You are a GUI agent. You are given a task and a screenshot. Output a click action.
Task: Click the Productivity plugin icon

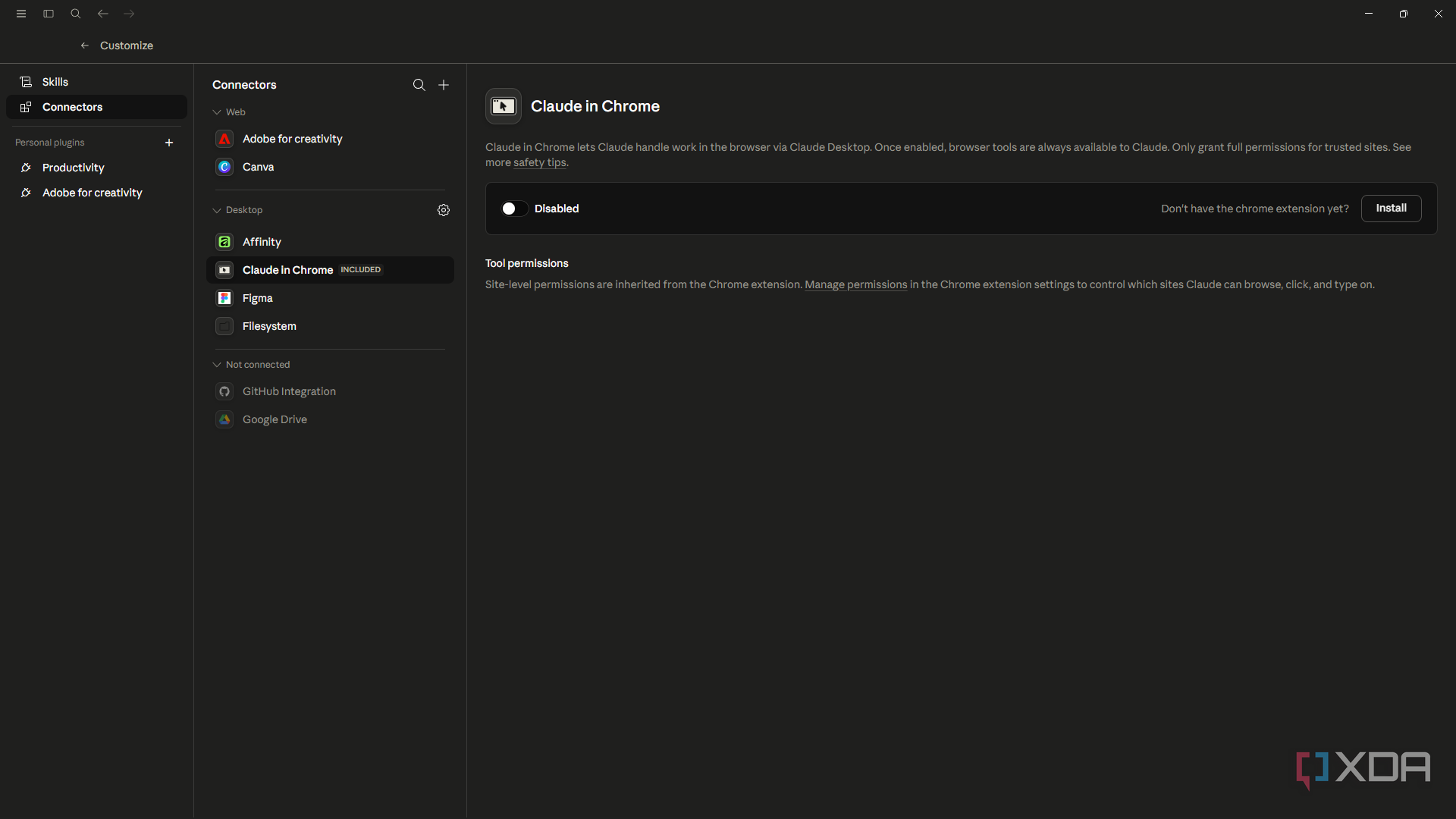pyautogui.click(x=26, y=168)
